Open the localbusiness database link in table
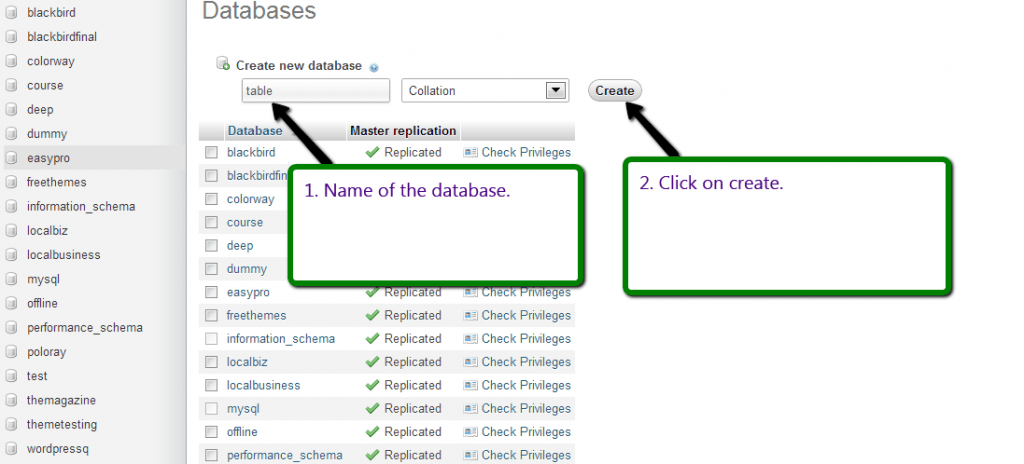The height and width of the screenshot is (464, 1024). pos(263,385)
